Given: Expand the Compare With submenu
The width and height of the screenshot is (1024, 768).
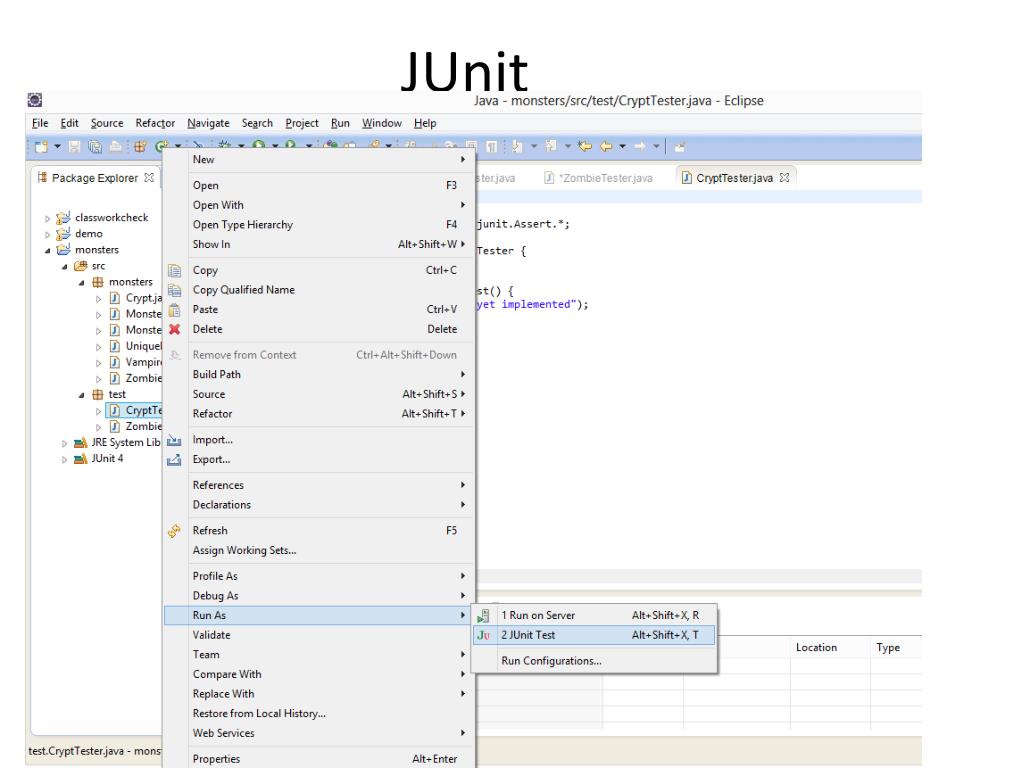Looking at the screenshot, I should [x=319, y=674].
